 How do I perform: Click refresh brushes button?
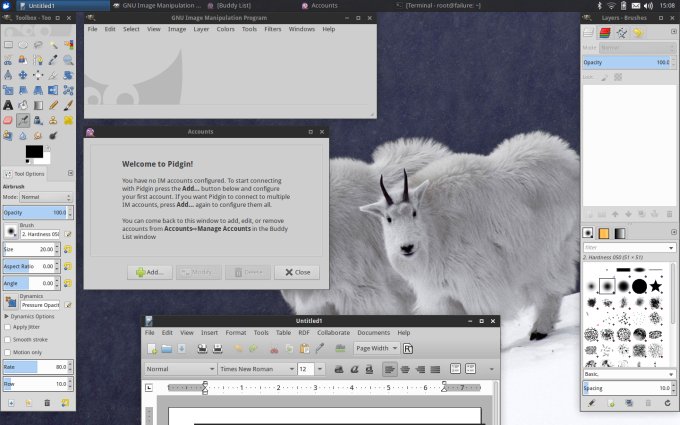pos(667,403)
